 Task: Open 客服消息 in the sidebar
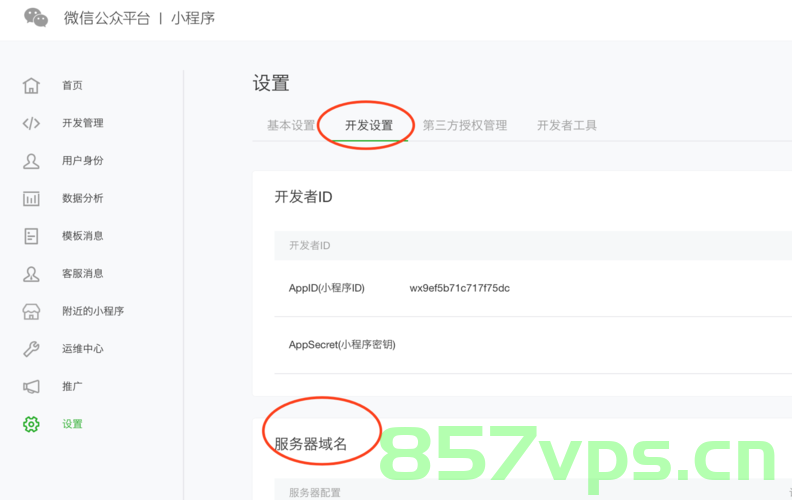point(83,274)
